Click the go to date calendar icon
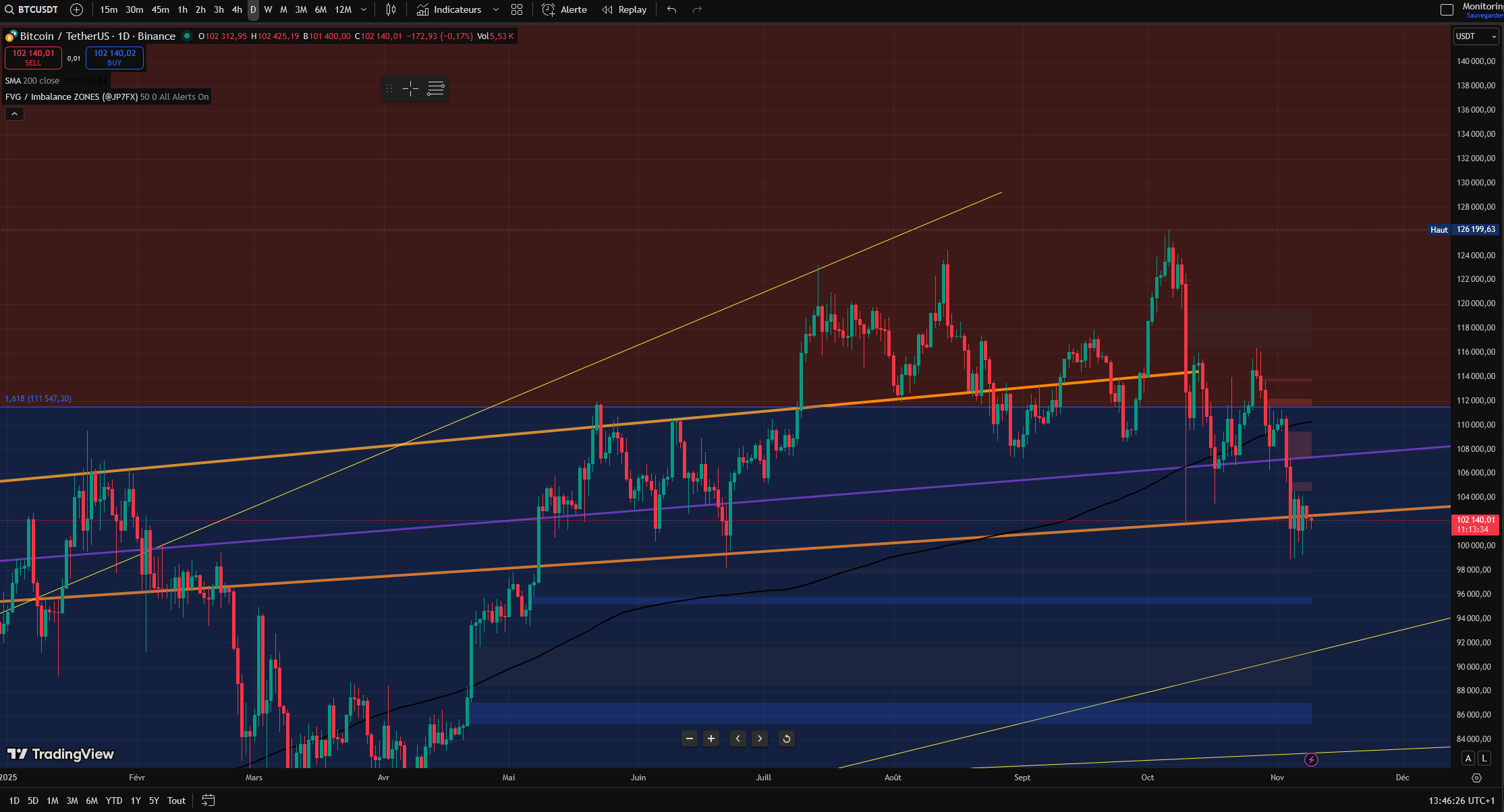 click(x=208, y=801)
